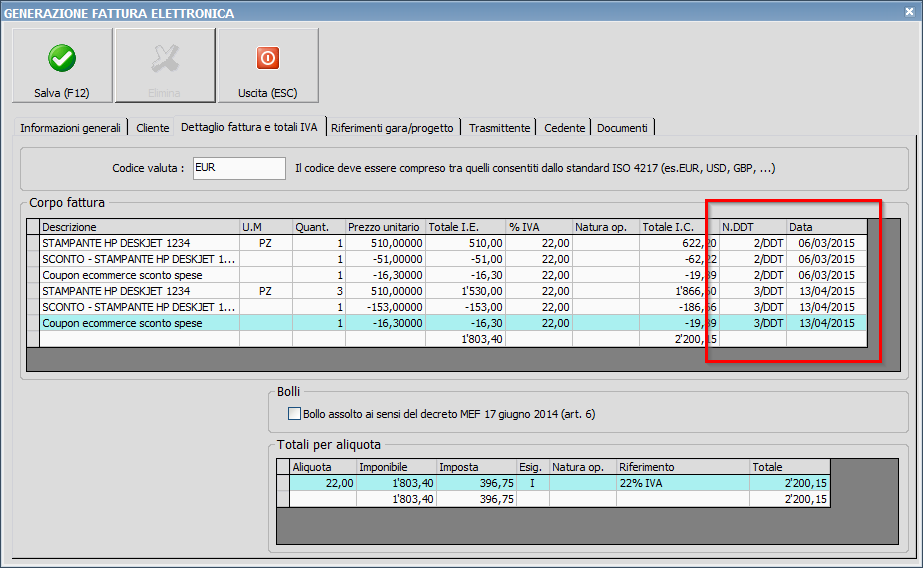Click the 13/04/2015 date in highlighted row
The height and width of the screenshot is (568, 923).
(x=827, y=323)
